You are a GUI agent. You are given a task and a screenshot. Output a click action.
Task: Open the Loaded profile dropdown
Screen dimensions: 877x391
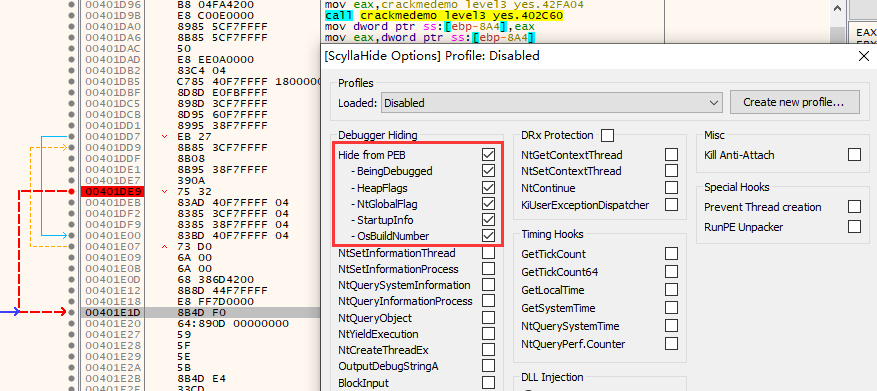pos(552,103)
